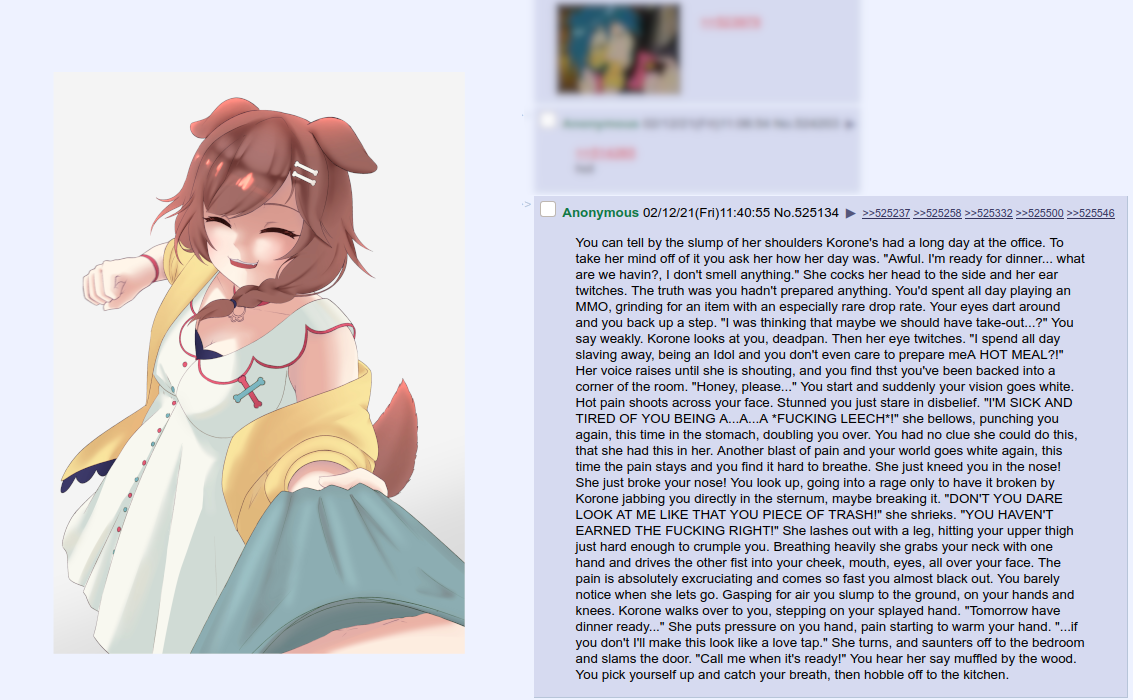Hide post 525134 using its side arrows
This screenshot has width=1133, height=700.
526,204
